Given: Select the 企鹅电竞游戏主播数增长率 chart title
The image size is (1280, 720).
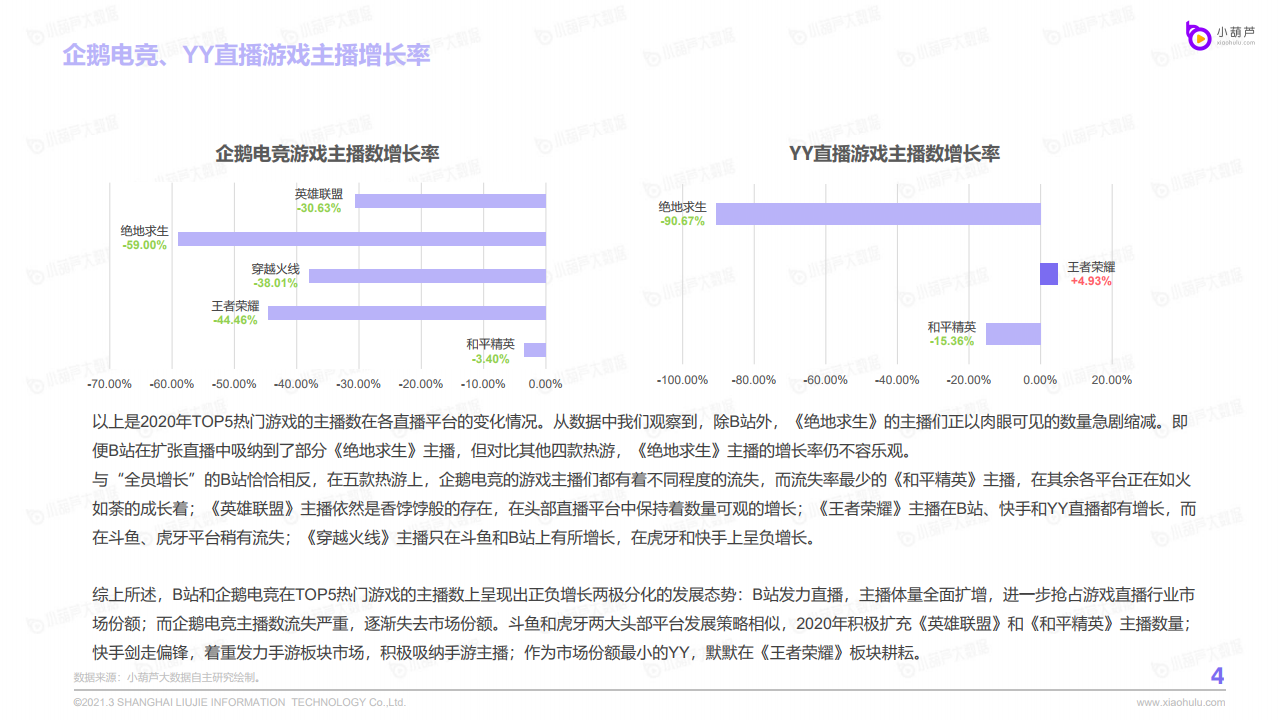Looking at the screenshot, I should (x=327, y=154).
